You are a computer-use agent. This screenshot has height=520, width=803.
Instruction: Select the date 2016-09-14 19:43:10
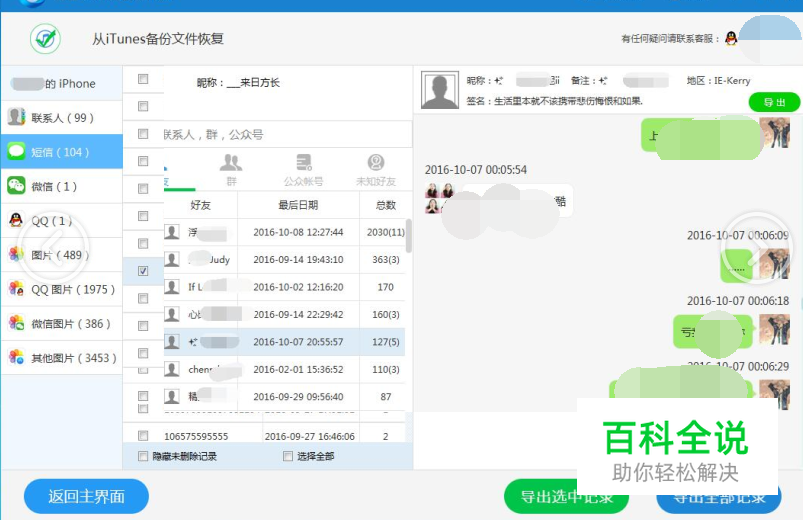[298, 259]
